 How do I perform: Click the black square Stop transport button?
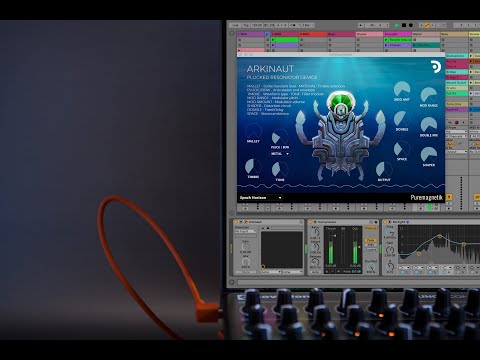404,25
